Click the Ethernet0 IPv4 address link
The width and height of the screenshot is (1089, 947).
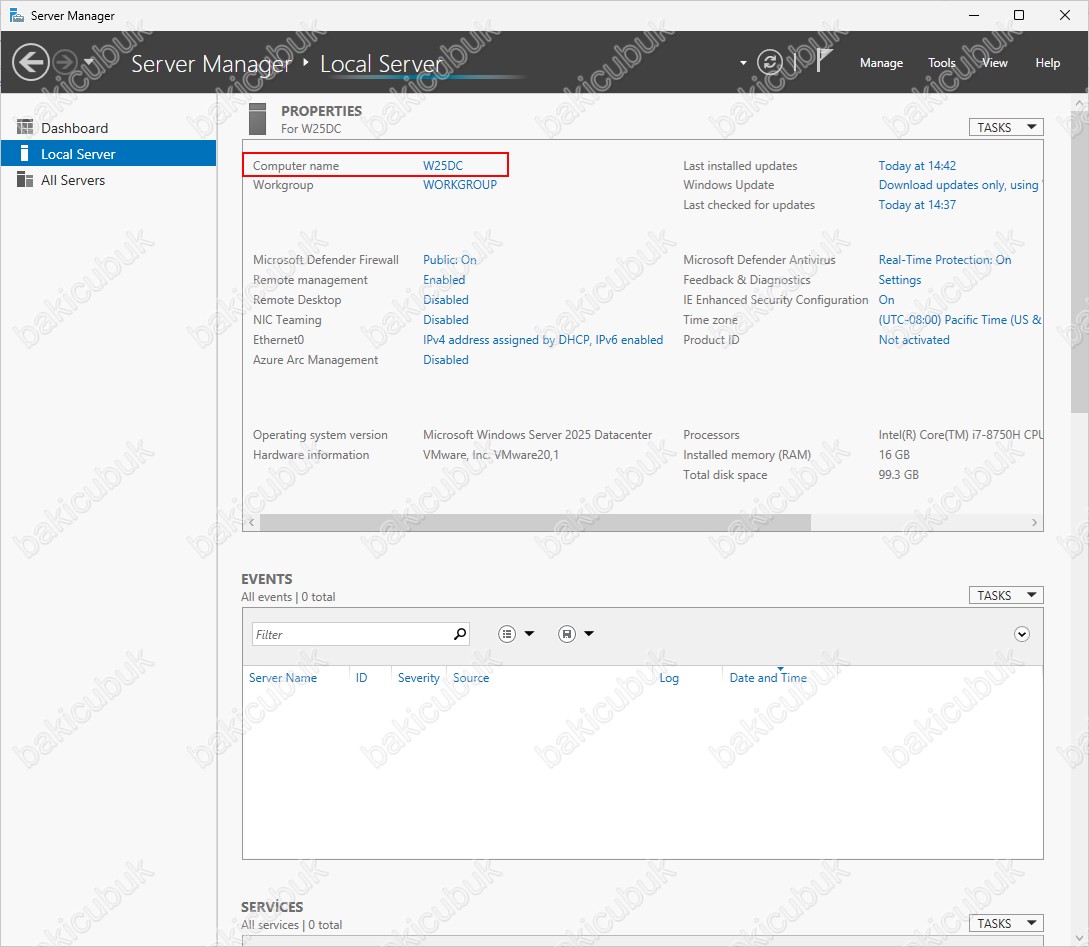click(543, 340)
